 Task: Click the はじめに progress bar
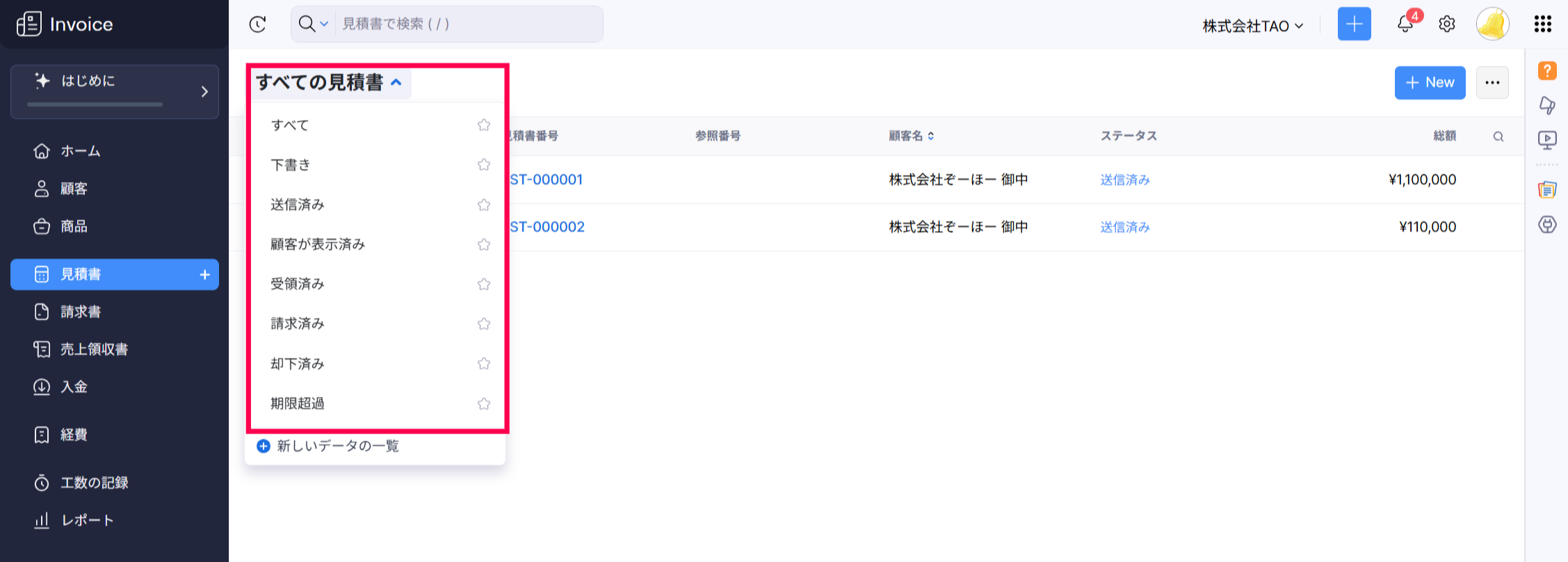(95, 104)
